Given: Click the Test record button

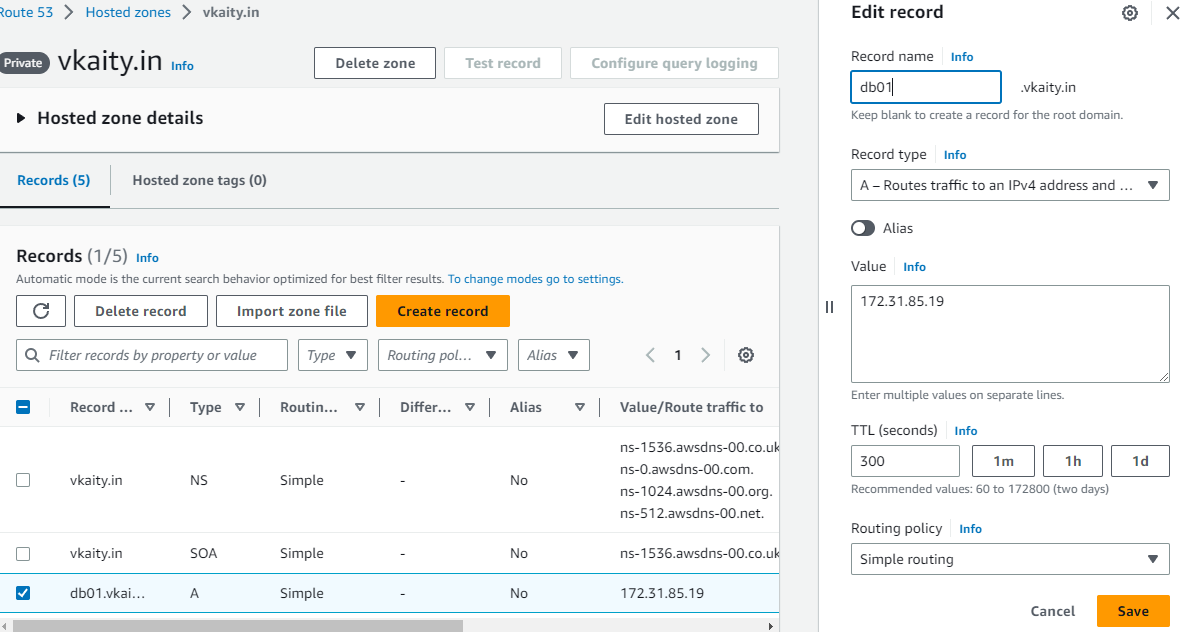Looking at the screenshot, I should point(503,63).
